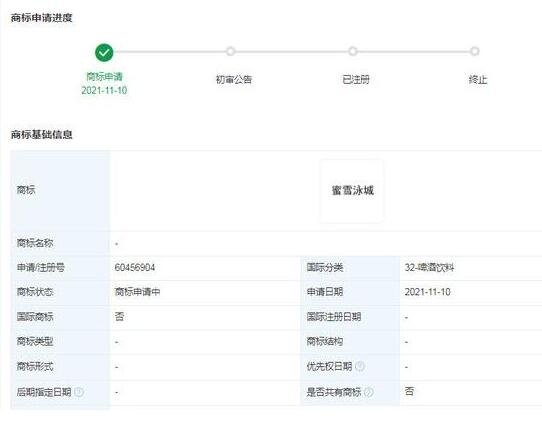Select the 初审公告 step label
The width and height of the screenshot is (542, 421).
coord(234,79)
